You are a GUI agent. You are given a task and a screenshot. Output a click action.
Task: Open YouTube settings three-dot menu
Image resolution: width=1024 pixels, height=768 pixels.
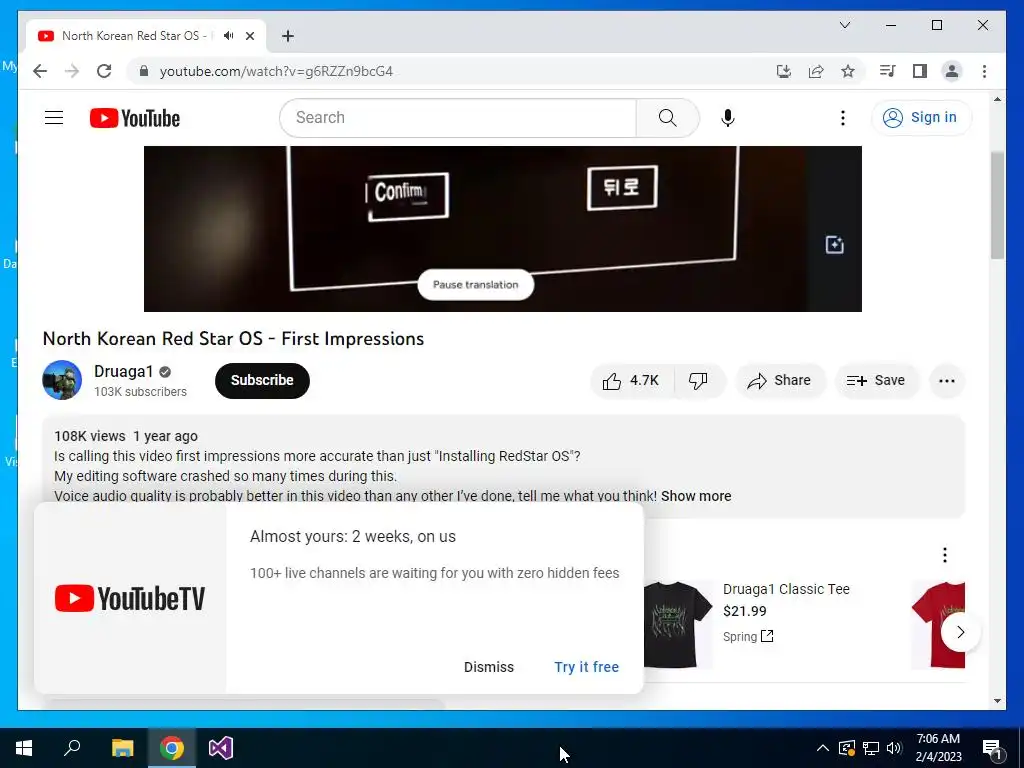pos(842,118)
